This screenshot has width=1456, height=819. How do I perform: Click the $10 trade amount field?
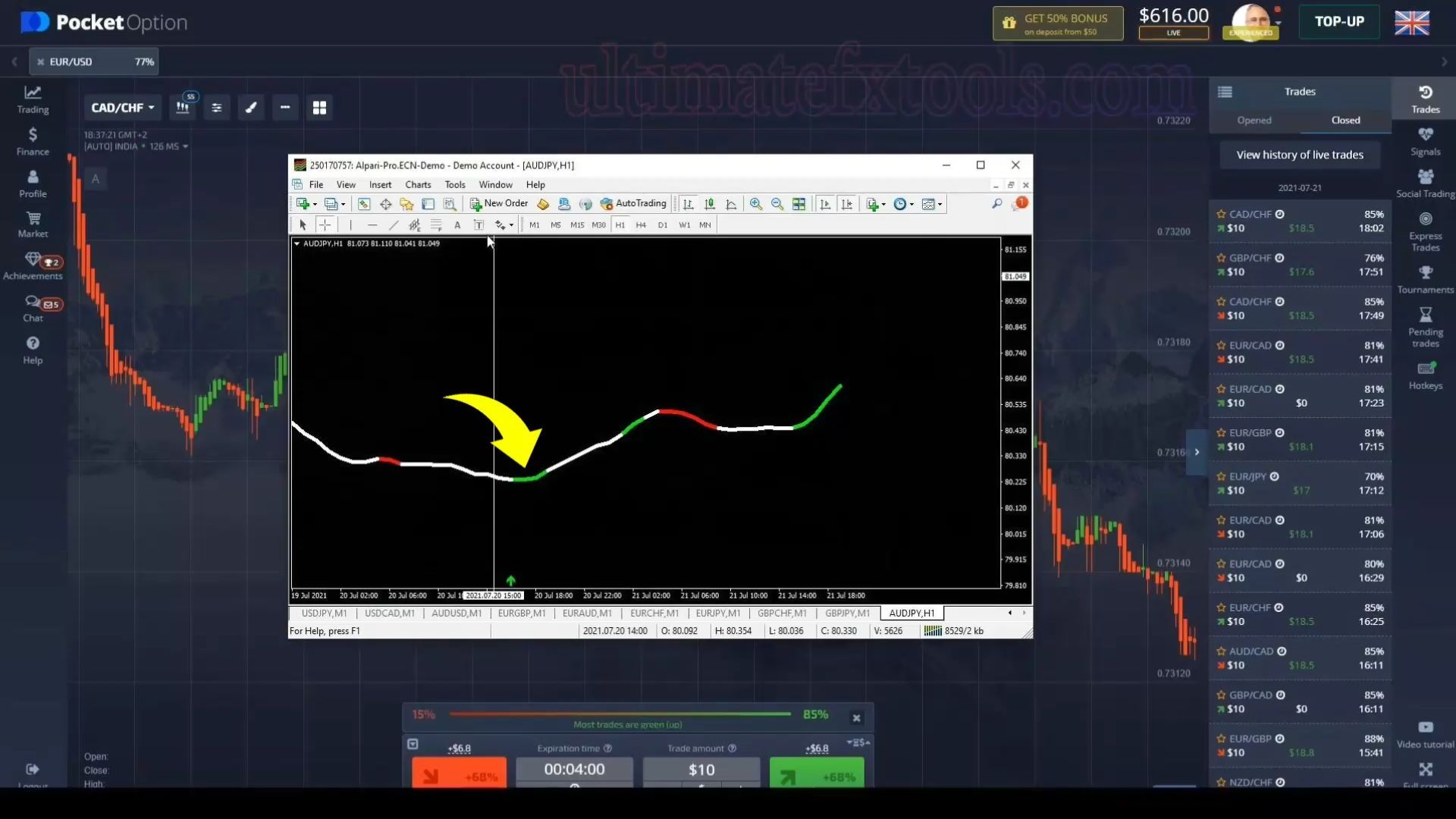[701, 771]
